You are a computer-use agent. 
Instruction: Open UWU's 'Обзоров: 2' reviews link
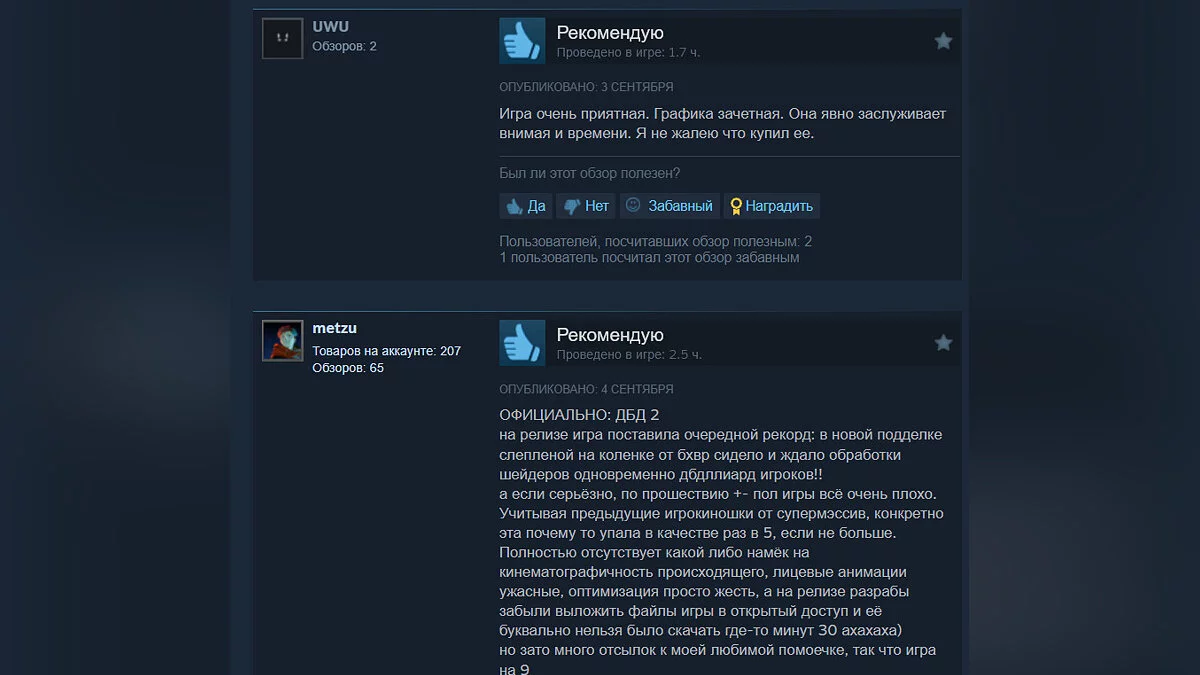click(x=344, y=46)
